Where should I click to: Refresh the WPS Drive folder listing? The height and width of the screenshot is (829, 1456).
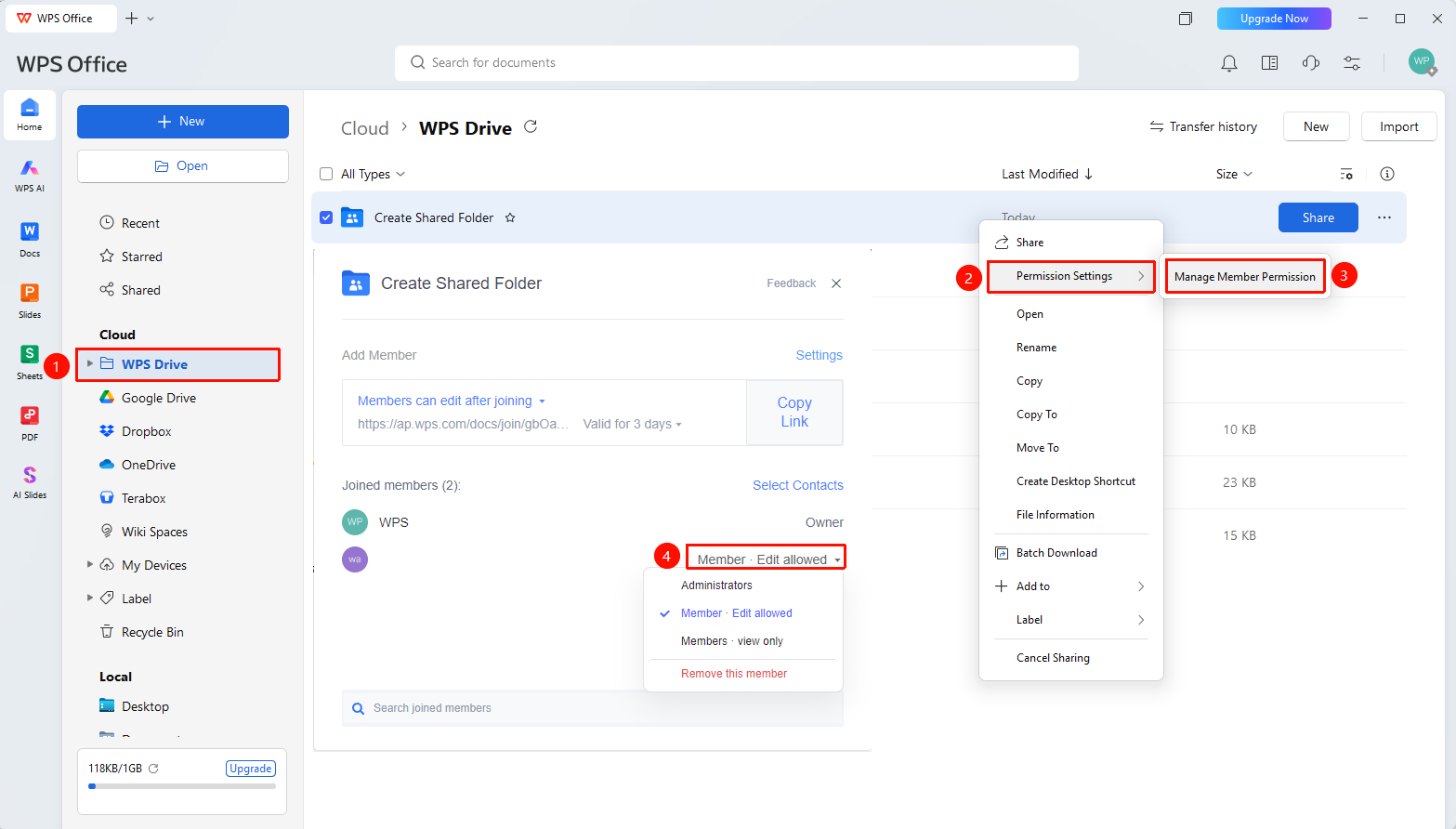click(531, 126)
